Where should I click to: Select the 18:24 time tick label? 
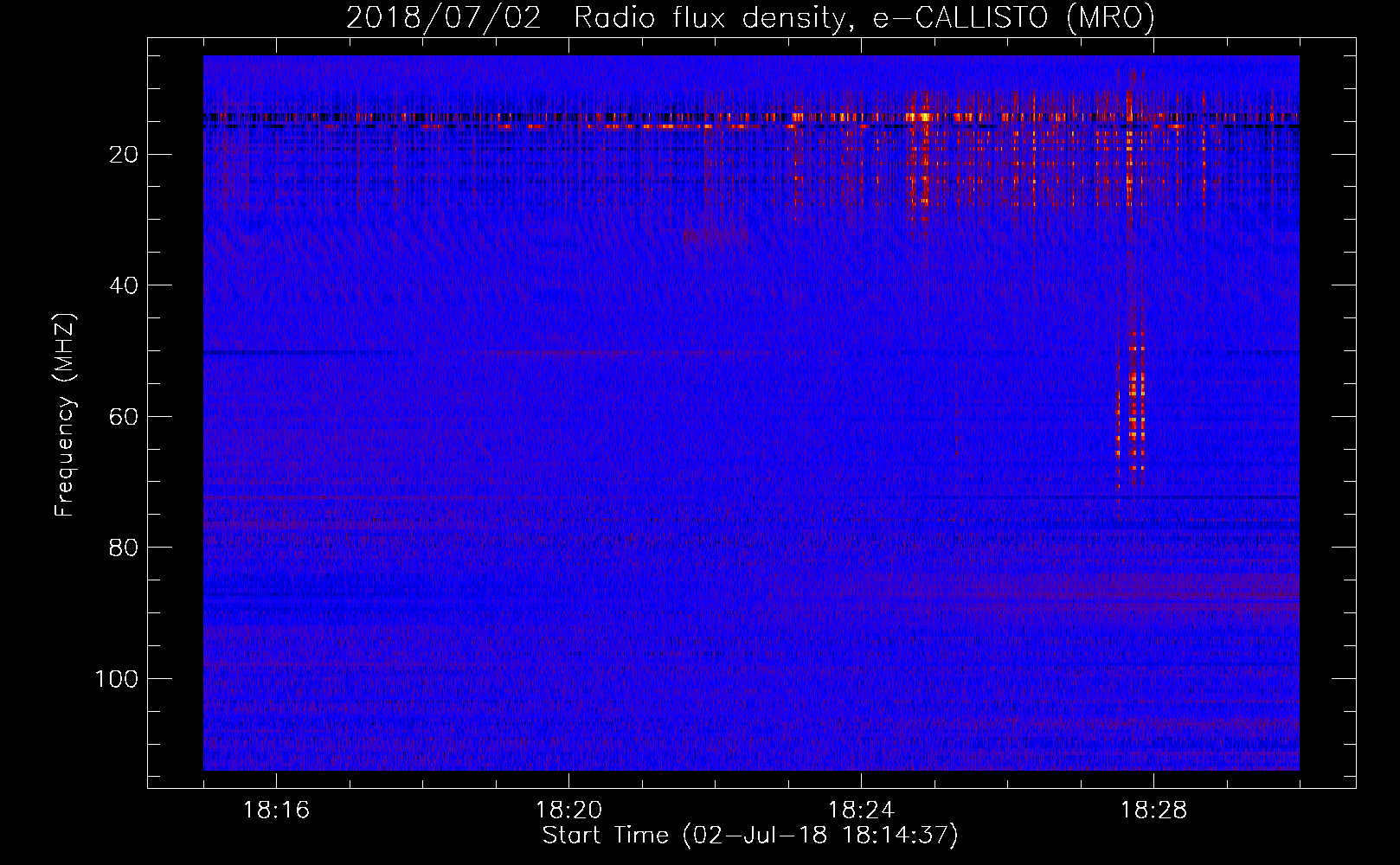click(861, 810)
